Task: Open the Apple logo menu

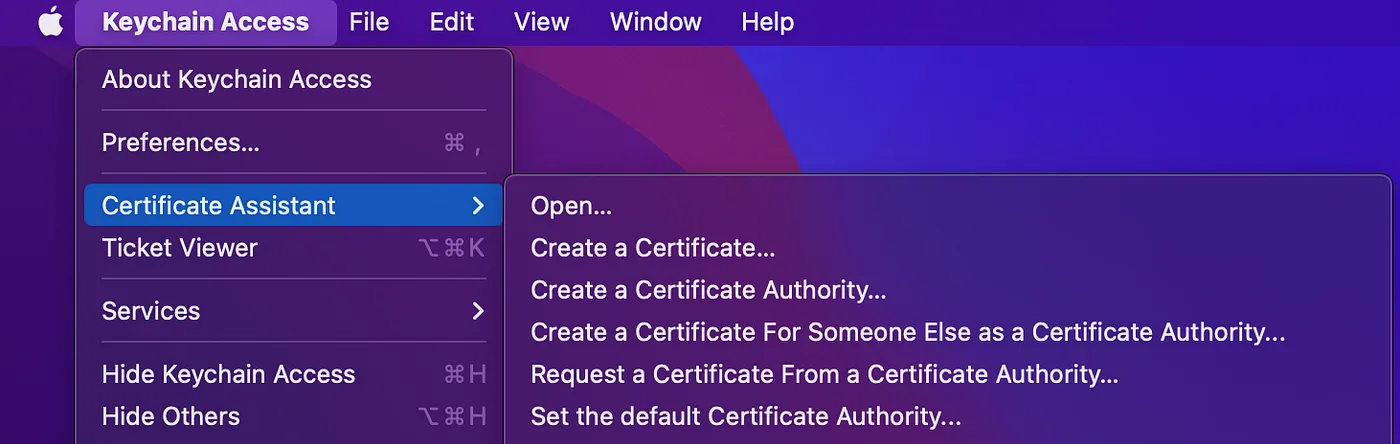Action: 50,21
